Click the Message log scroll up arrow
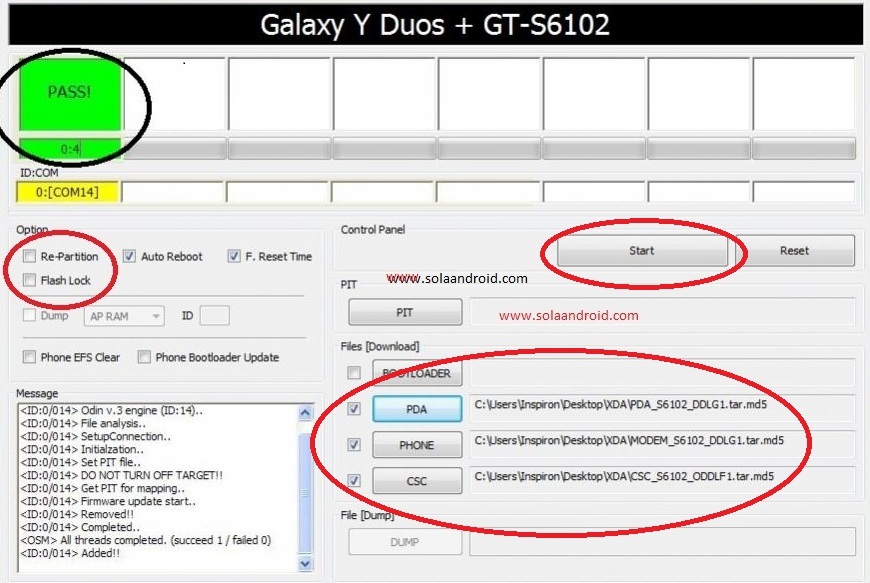The height and width of the screenshot is (583, 870). 305,413
